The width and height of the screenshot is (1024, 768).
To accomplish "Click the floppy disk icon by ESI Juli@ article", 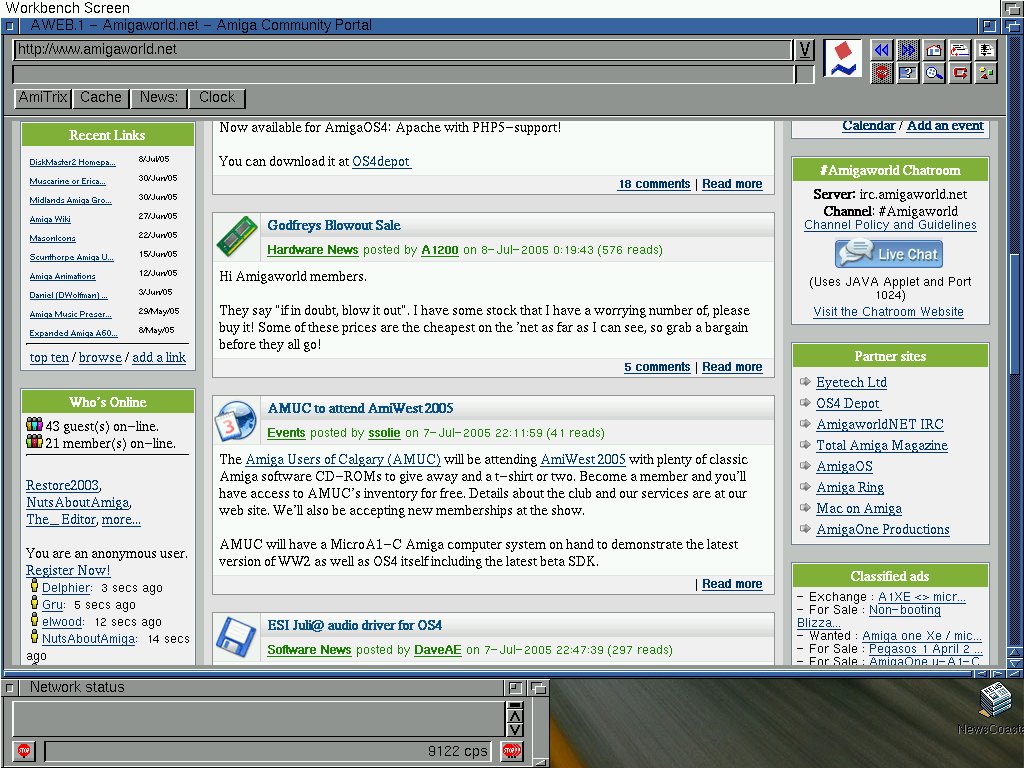I will (236, 637).
